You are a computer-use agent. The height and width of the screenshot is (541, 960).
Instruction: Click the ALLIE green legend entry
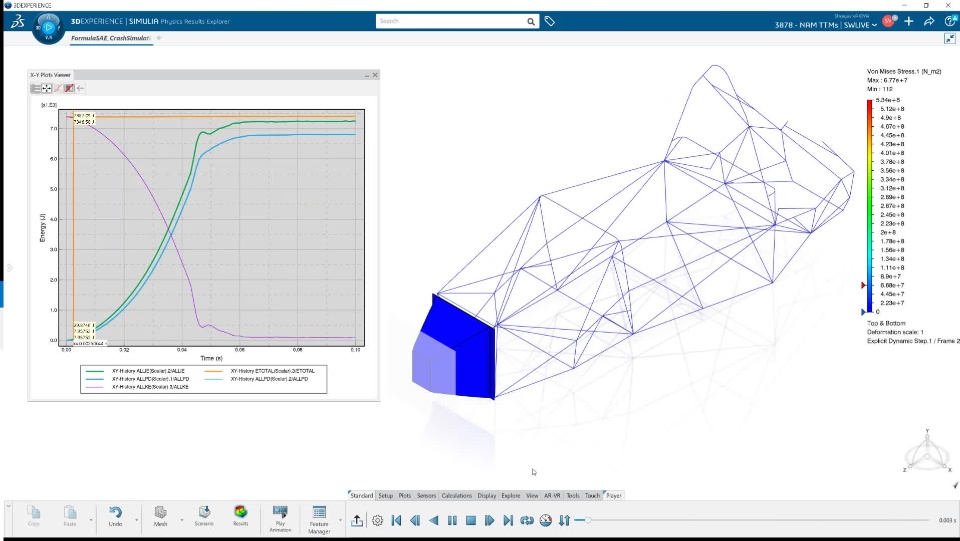tap(135, 371)
